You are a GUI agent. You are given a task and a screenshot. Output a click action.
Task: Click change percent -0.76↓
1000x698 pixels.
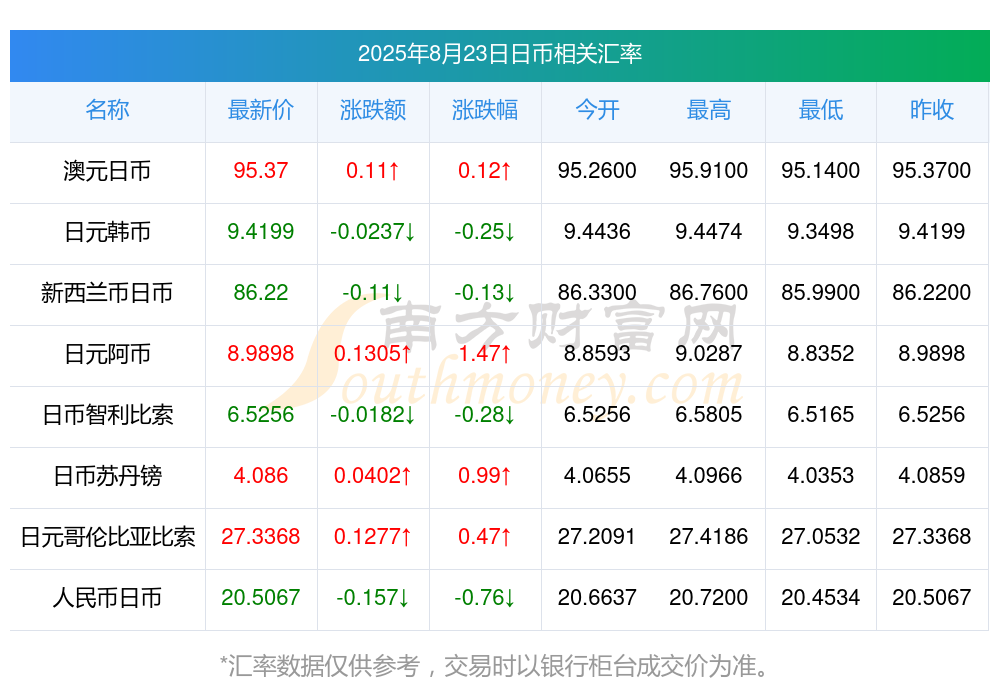(x=485, y=598)
